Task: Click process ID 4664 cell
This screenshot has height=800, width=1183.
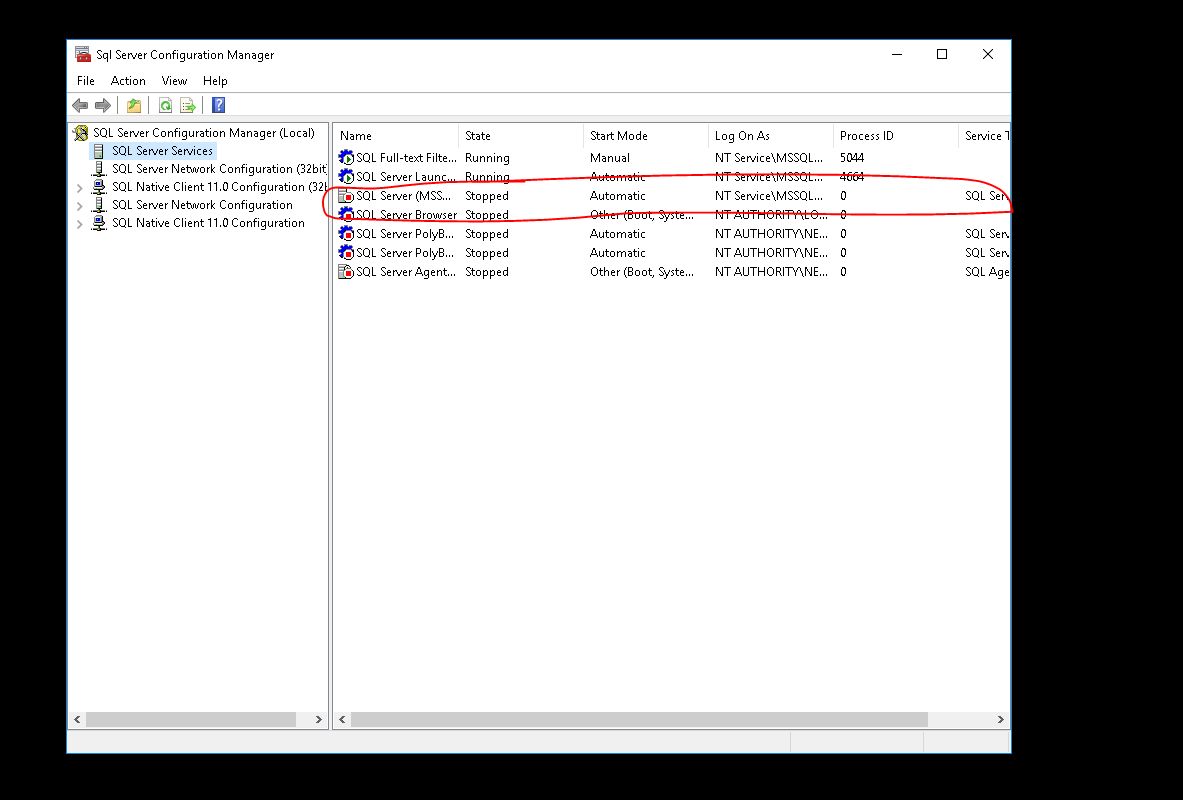Action: [852, 177]
